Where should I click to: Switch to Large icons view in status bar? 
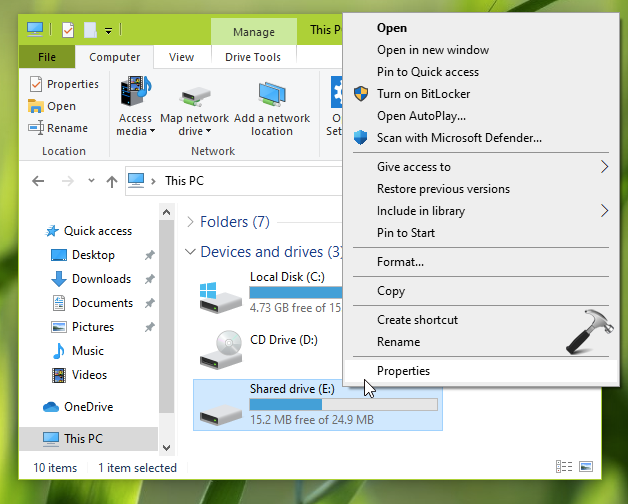586,467
